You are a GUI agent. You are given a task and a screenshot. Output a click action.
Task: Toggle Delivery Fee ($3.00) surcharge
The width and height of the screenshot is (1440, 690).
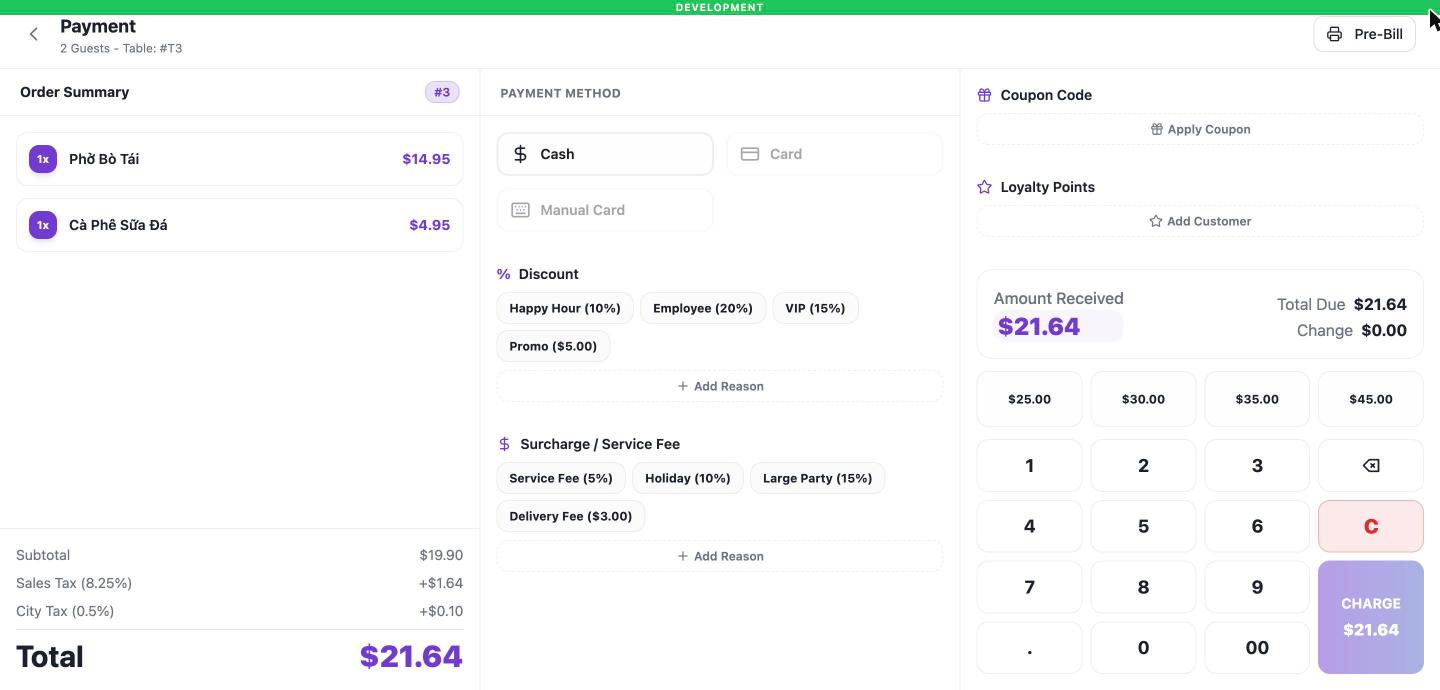571,516
